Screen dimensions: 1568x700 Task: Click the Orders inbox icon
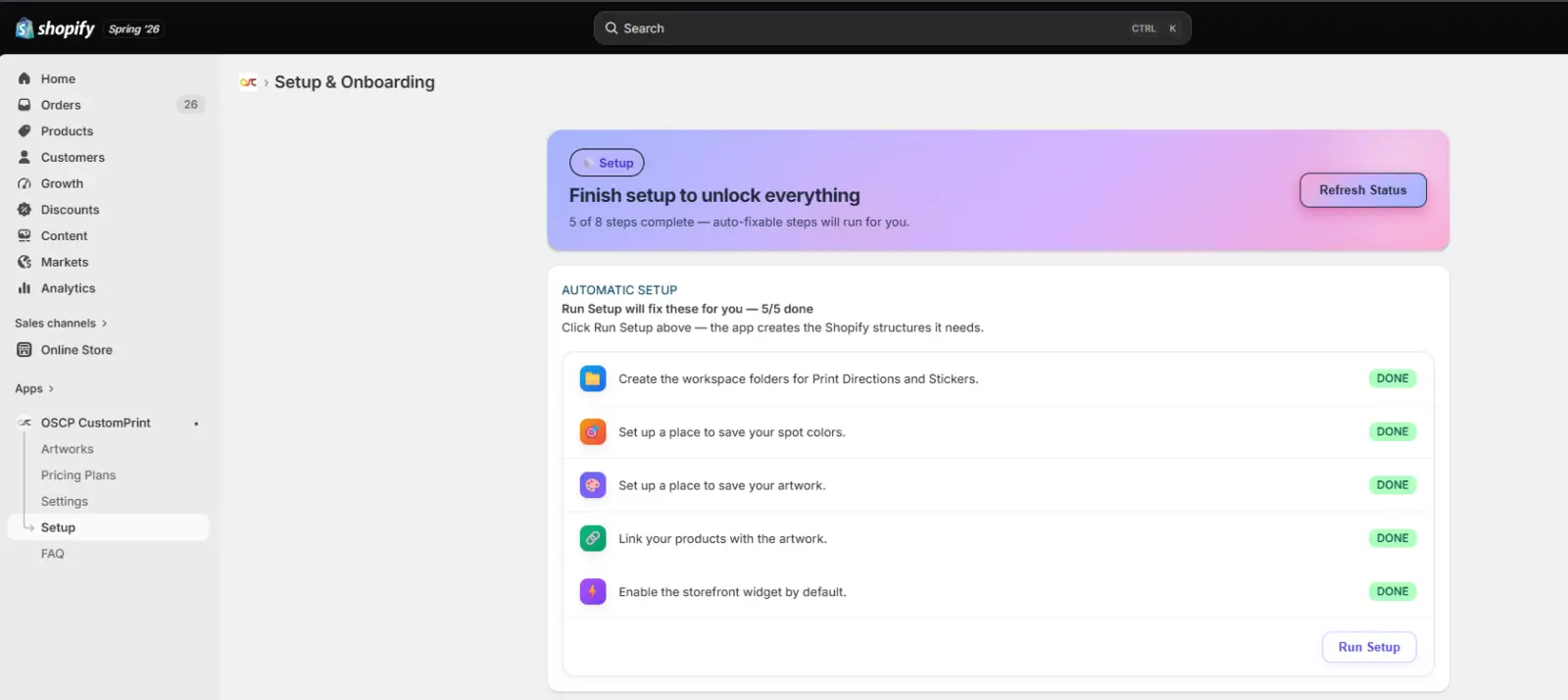click(x=24, y=105)
